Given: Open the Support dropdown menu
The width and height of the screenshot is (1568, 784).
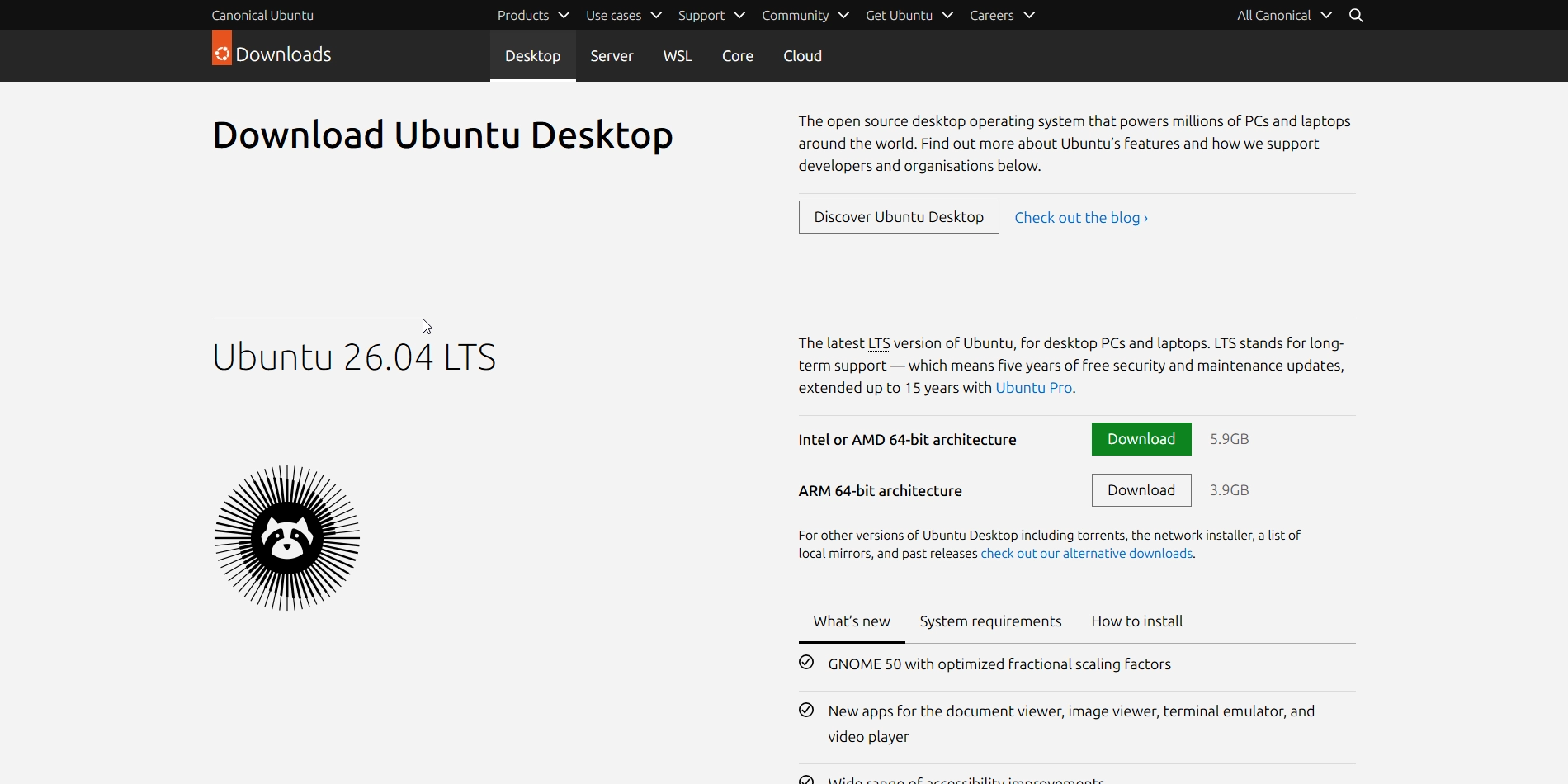Looking at the screenshot, I should [x=711, y=15].
